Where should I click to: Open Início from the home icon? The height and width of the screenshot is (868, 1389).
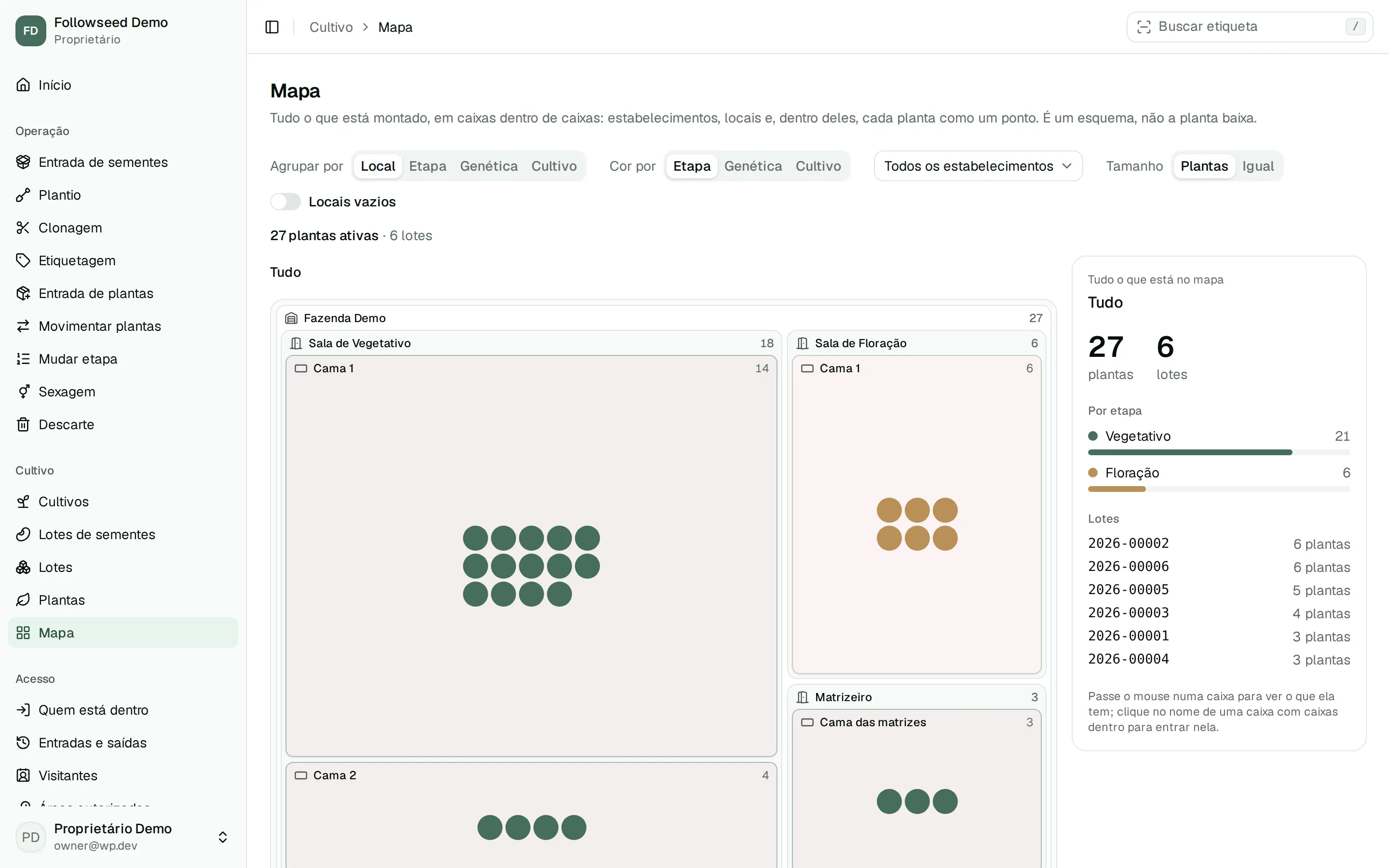click(x=23, y=85)
